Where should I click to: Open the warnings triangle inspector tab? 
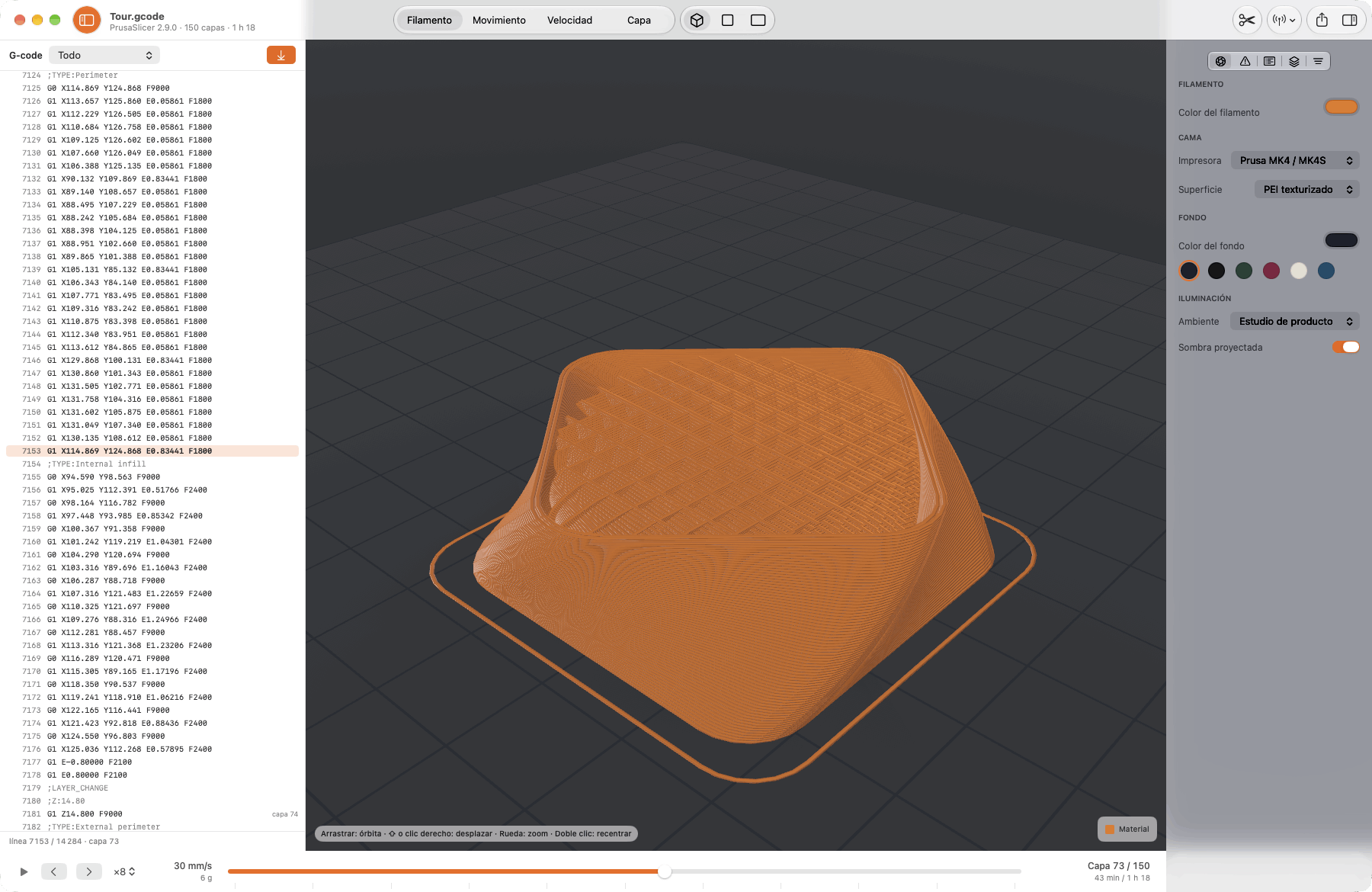[x=1245, y=61]
